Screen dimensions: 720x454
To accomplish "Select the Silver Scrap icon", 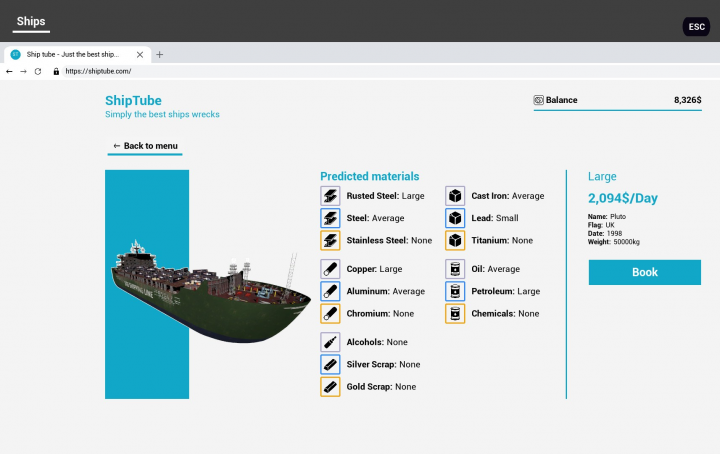I will tap(330, 364).
